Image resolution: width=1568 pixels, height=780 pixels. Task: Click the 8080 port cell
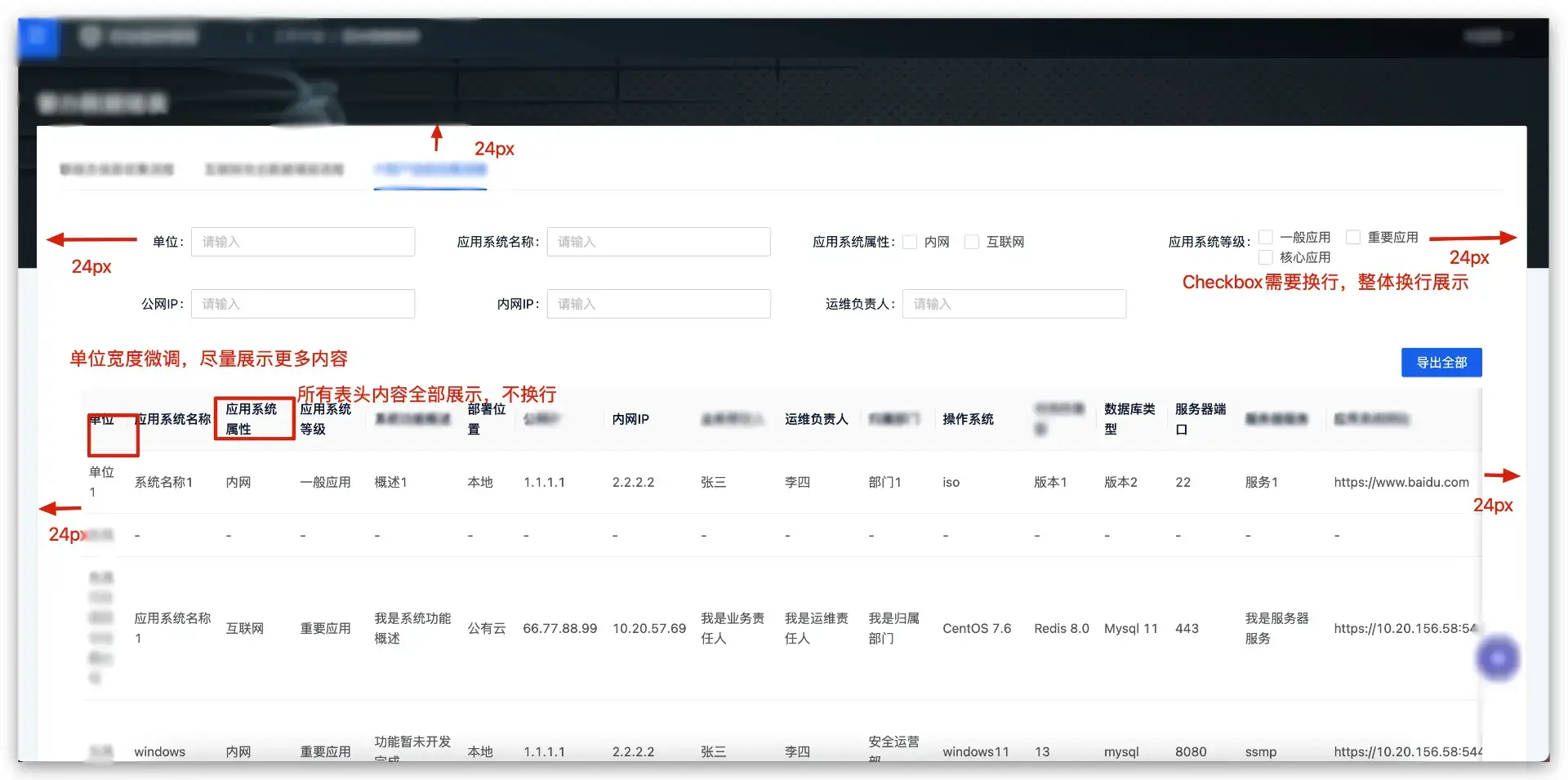coord(1191,751)
